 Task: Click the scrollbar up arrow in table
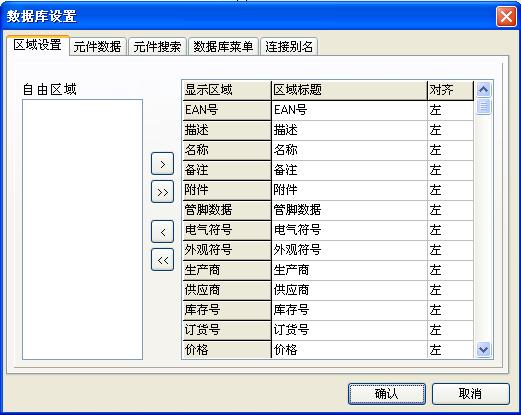click(x=483, y=89)
